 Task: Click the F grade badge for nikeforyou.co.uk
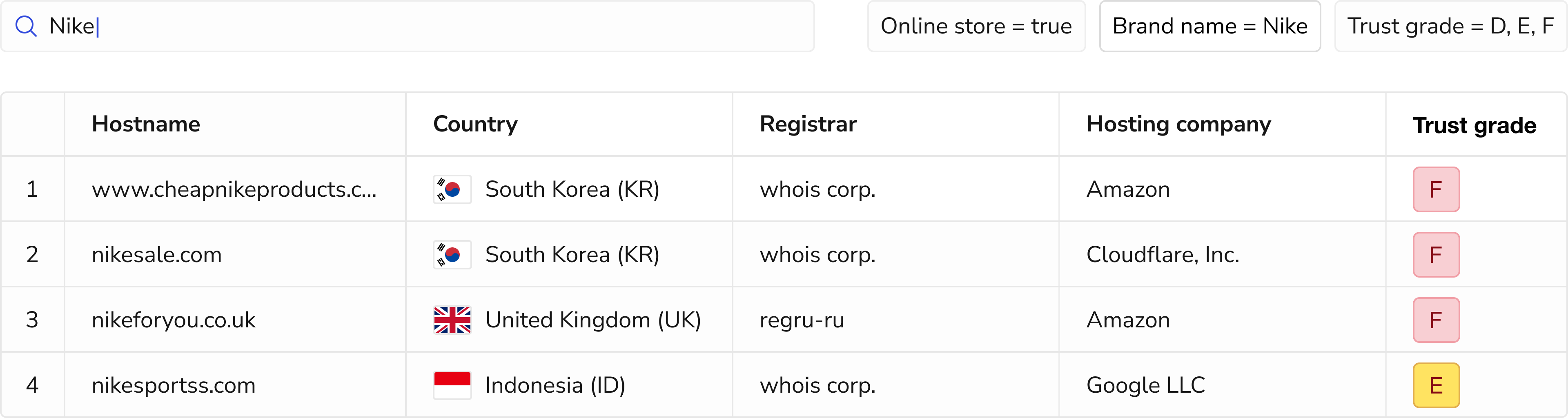[x=1435, y=320]
